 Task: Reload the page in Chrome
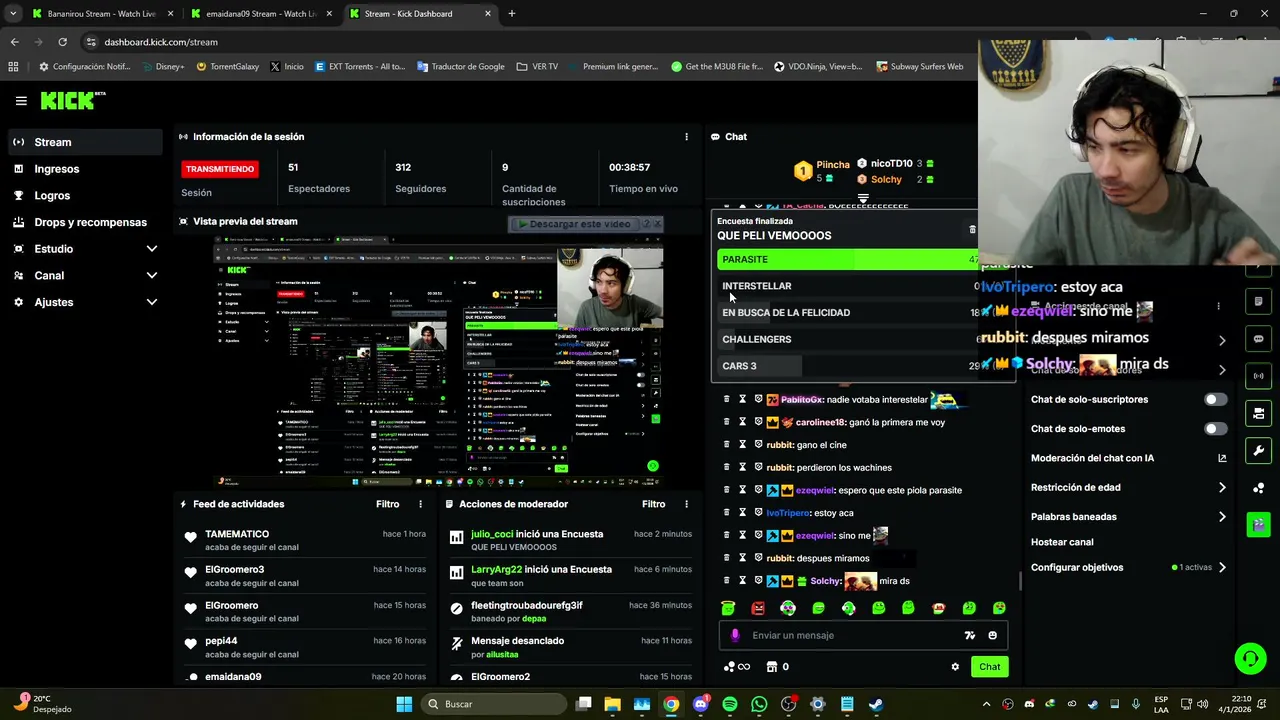point(62,42)
